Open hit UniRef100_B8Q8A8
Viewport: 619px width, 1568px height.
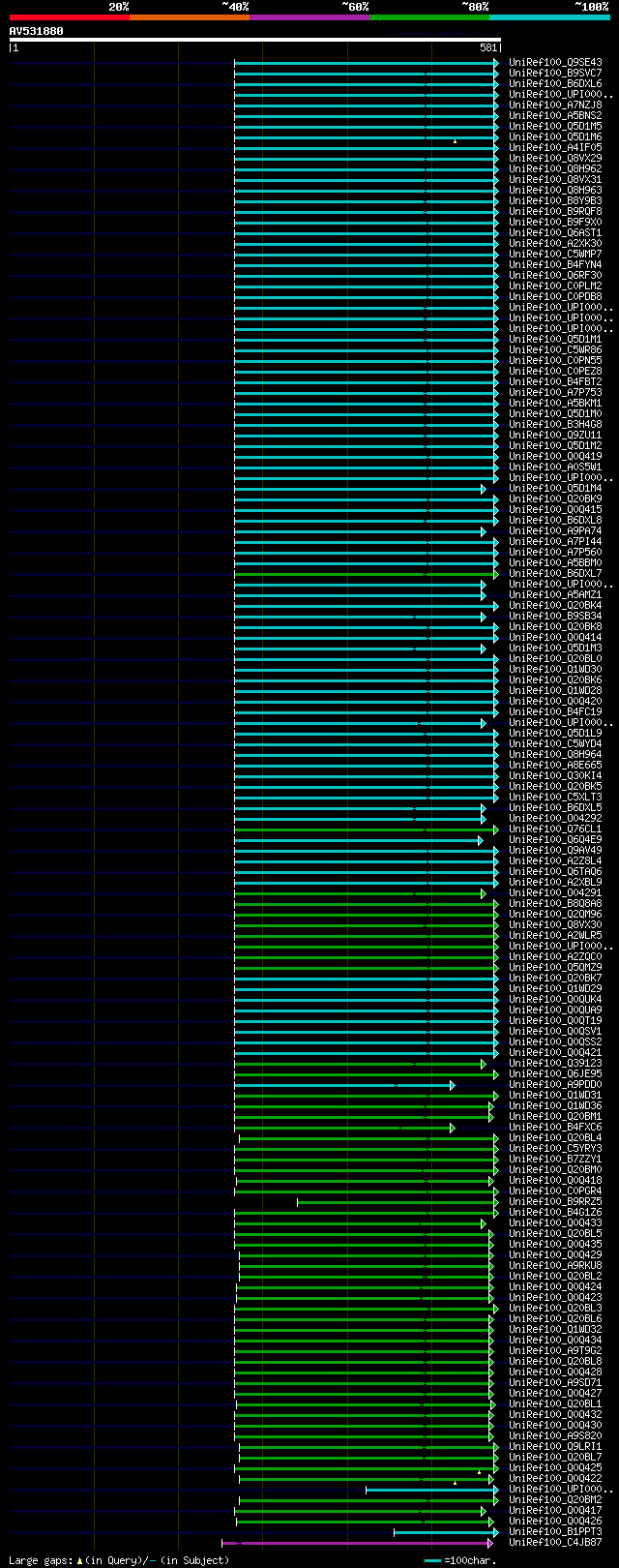tap(555, 904)
